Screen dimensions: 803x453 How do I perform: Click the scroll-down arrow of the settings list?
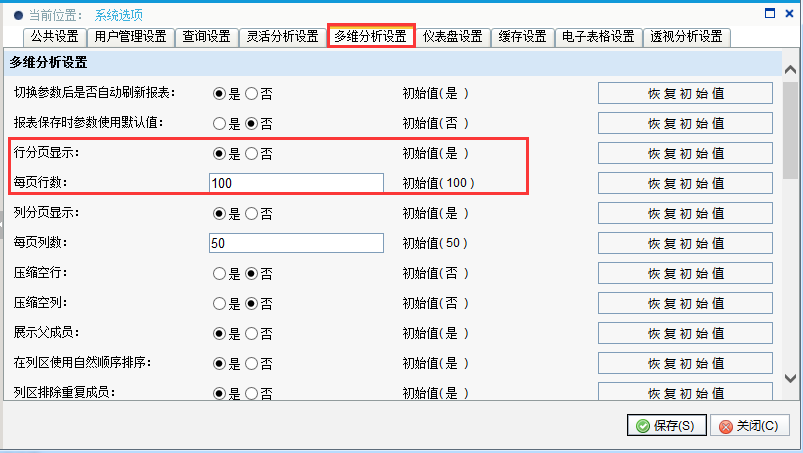tap(790, 378)
